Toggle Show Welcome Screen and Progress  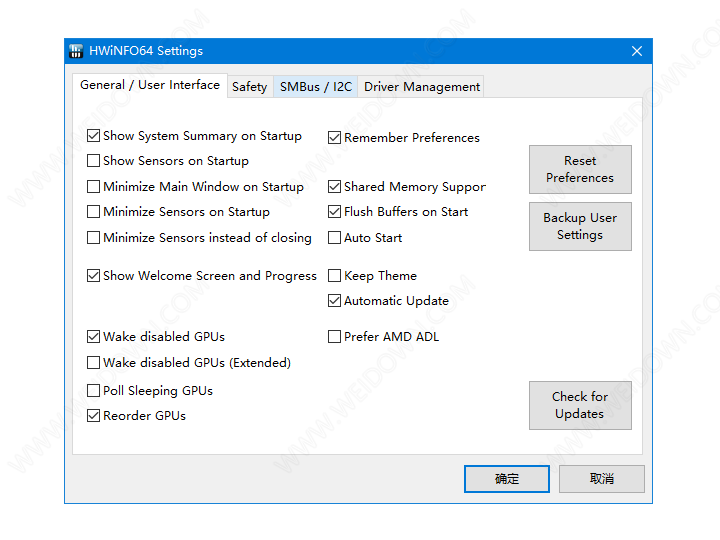93,276
